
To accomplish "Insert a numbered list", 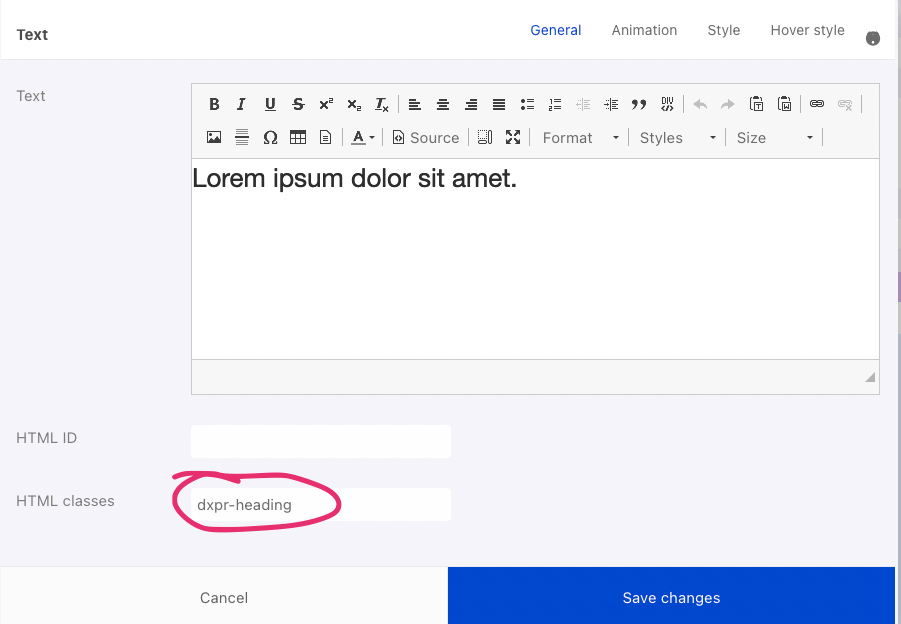I will 555,104.
